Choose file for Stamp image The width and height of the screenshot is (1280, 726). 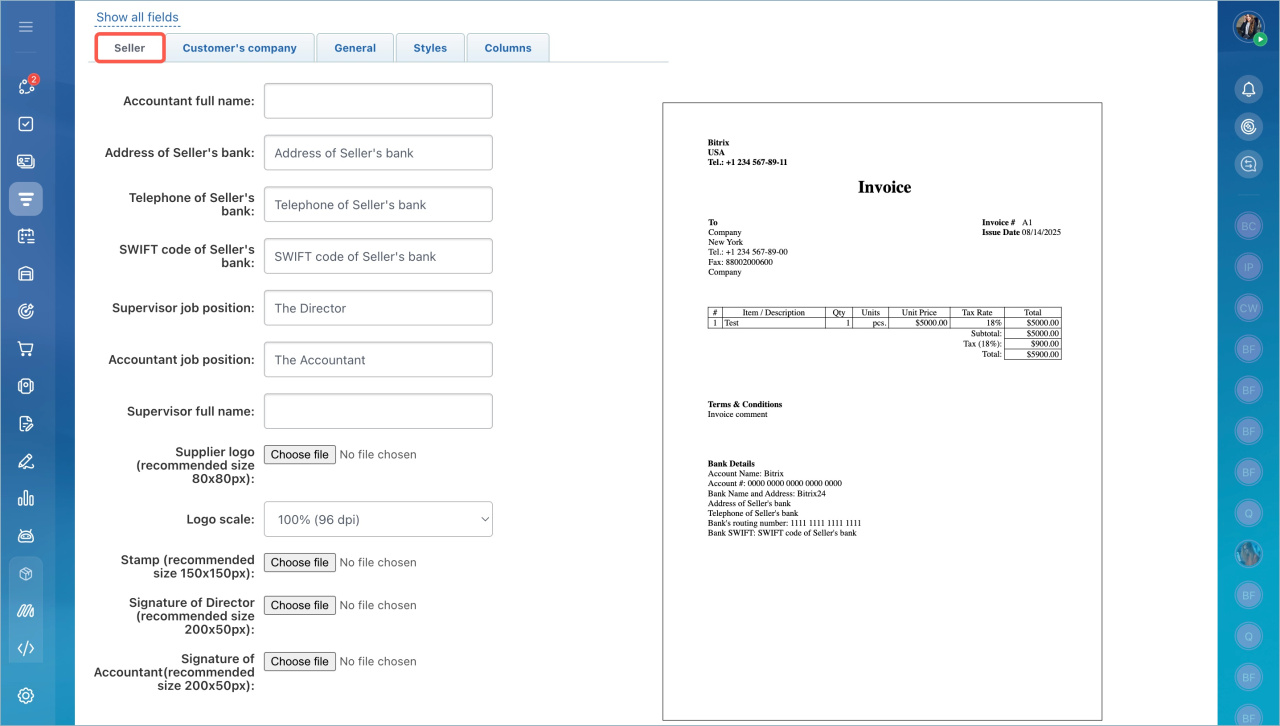pos(299,562)
